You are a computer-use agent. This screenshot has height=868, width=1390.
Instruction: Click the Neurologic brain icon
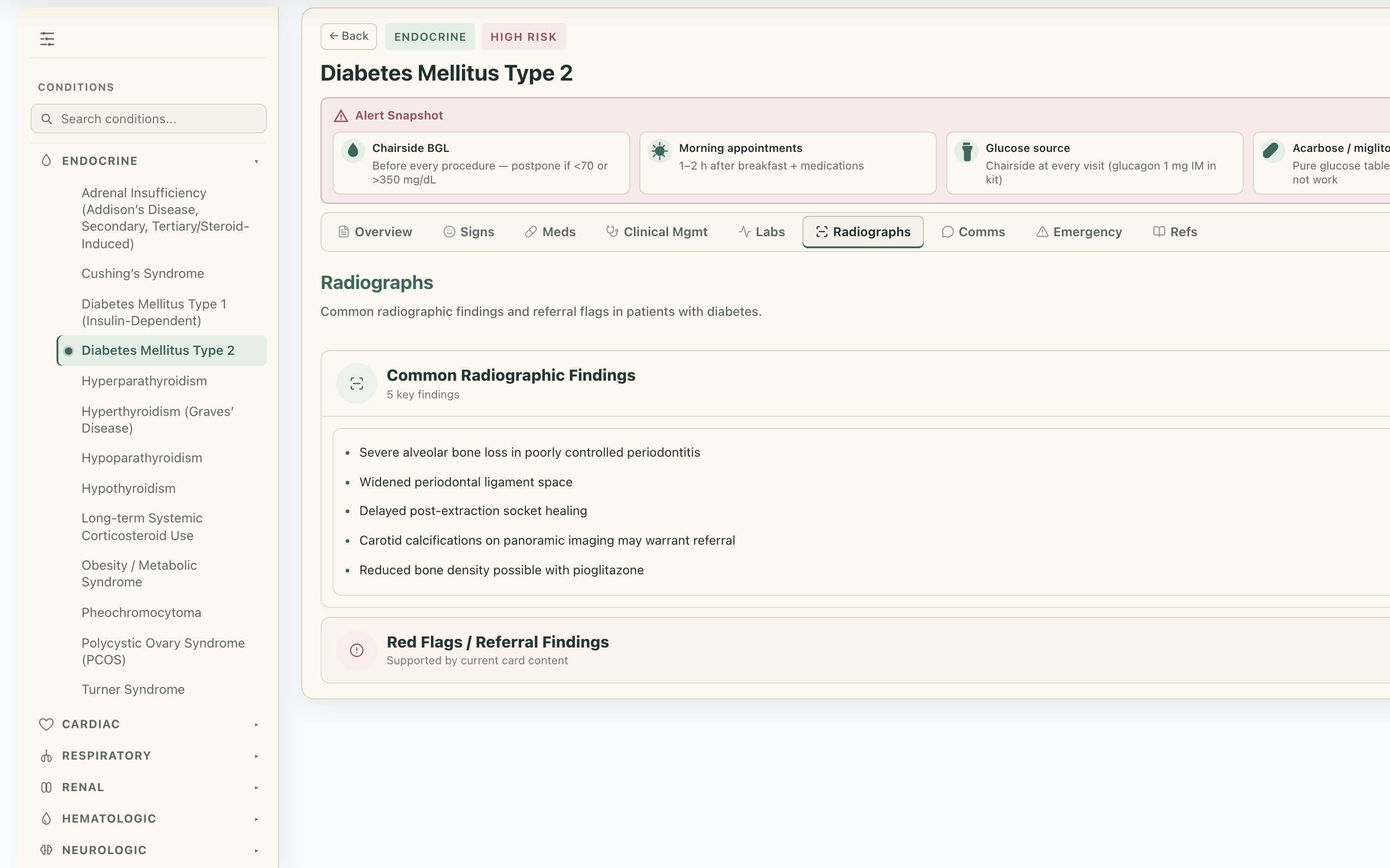tap(46, 850)
